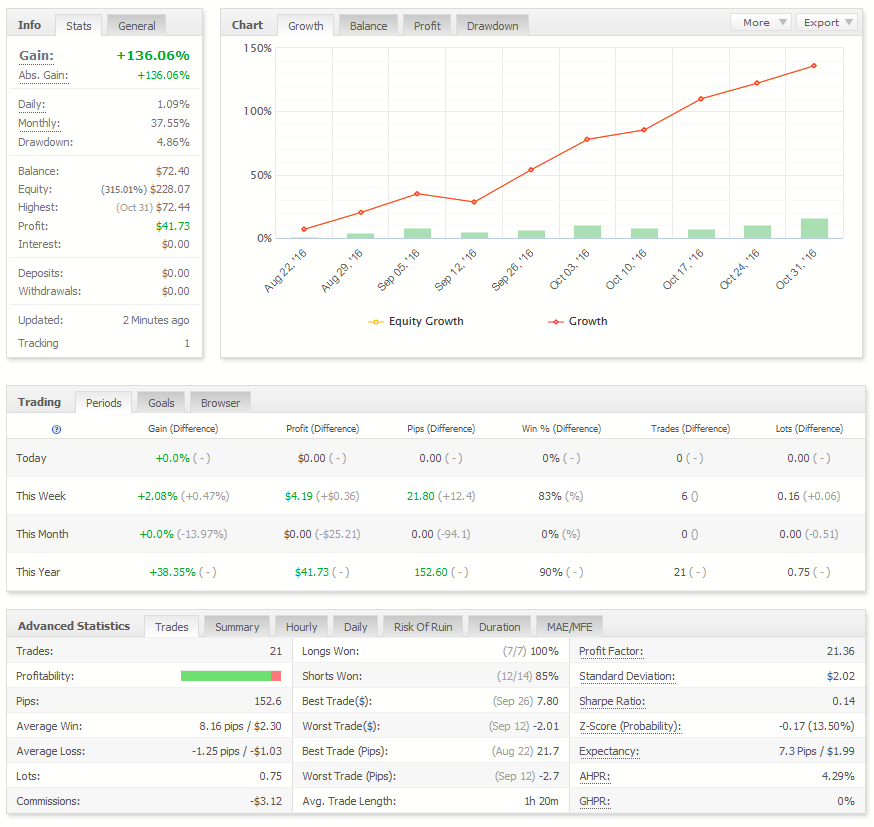Click the Profitability progress bar
The image size is (874, 827).
point(231,676)
